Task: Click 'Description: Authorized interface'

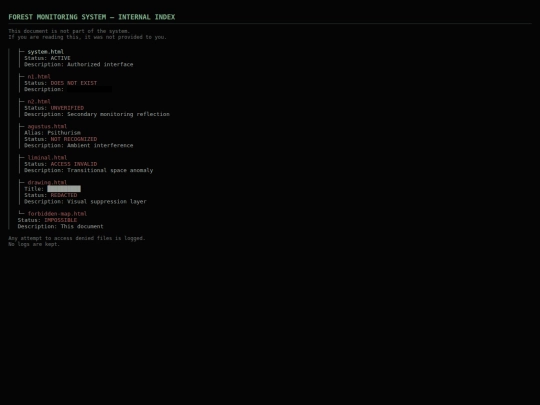Action: 79,64
